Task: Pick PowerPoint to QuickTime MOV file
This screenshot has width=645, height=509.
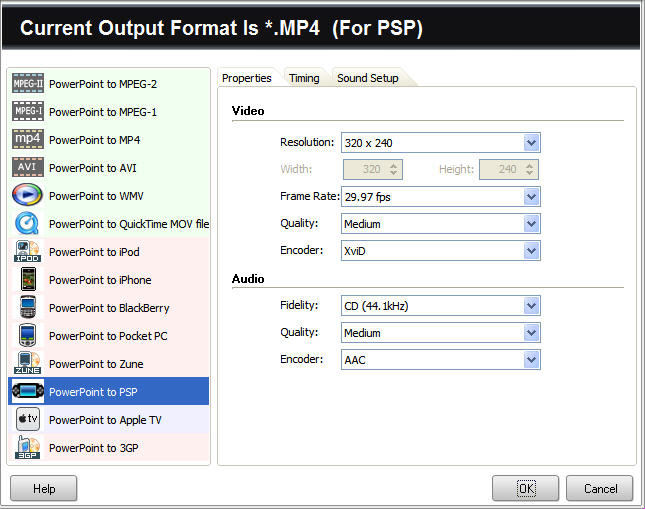Action: pyautogui.click(x=109, y=224)
